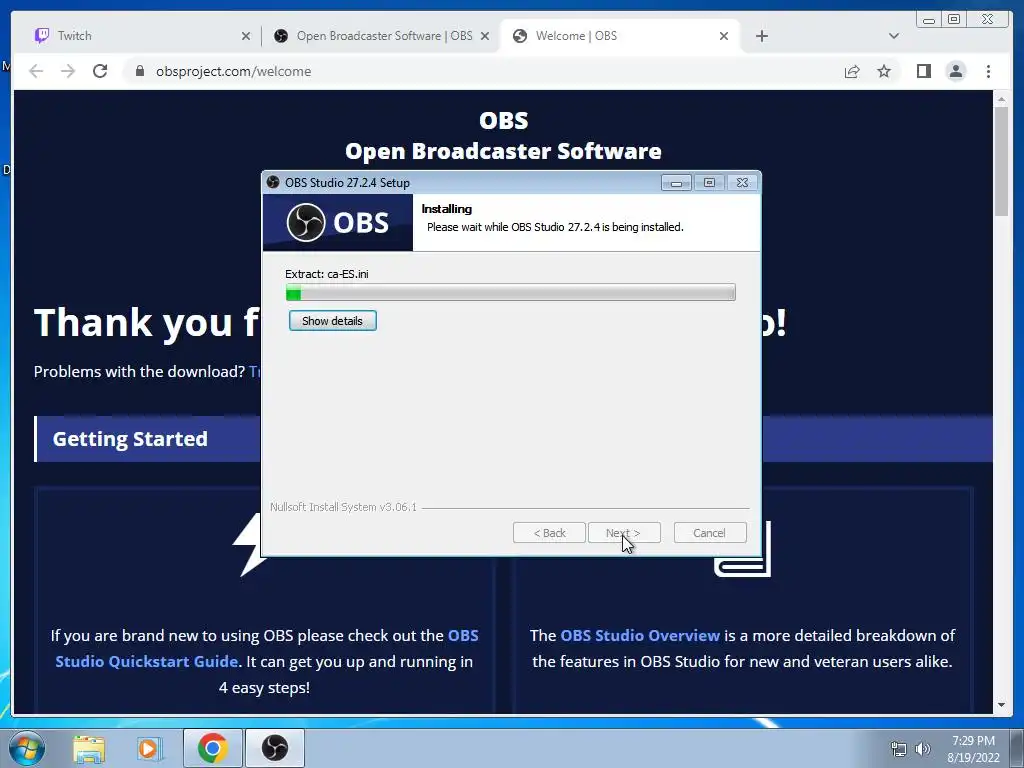
Task: Click the 'Extract: ca-ES.ini' status text
Action: pyautogui.click(x=327, y=274)
